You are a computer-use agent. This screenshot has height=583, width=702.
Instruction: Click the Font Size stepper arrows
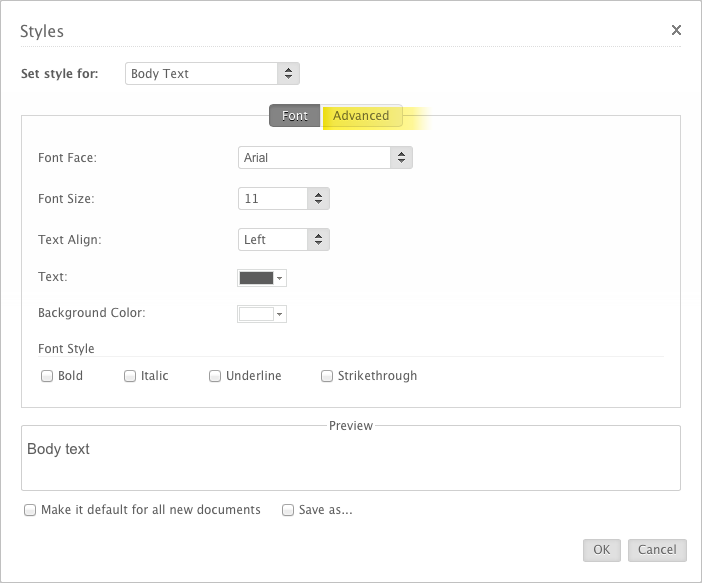pyautogui.click(x=318, y=198)
